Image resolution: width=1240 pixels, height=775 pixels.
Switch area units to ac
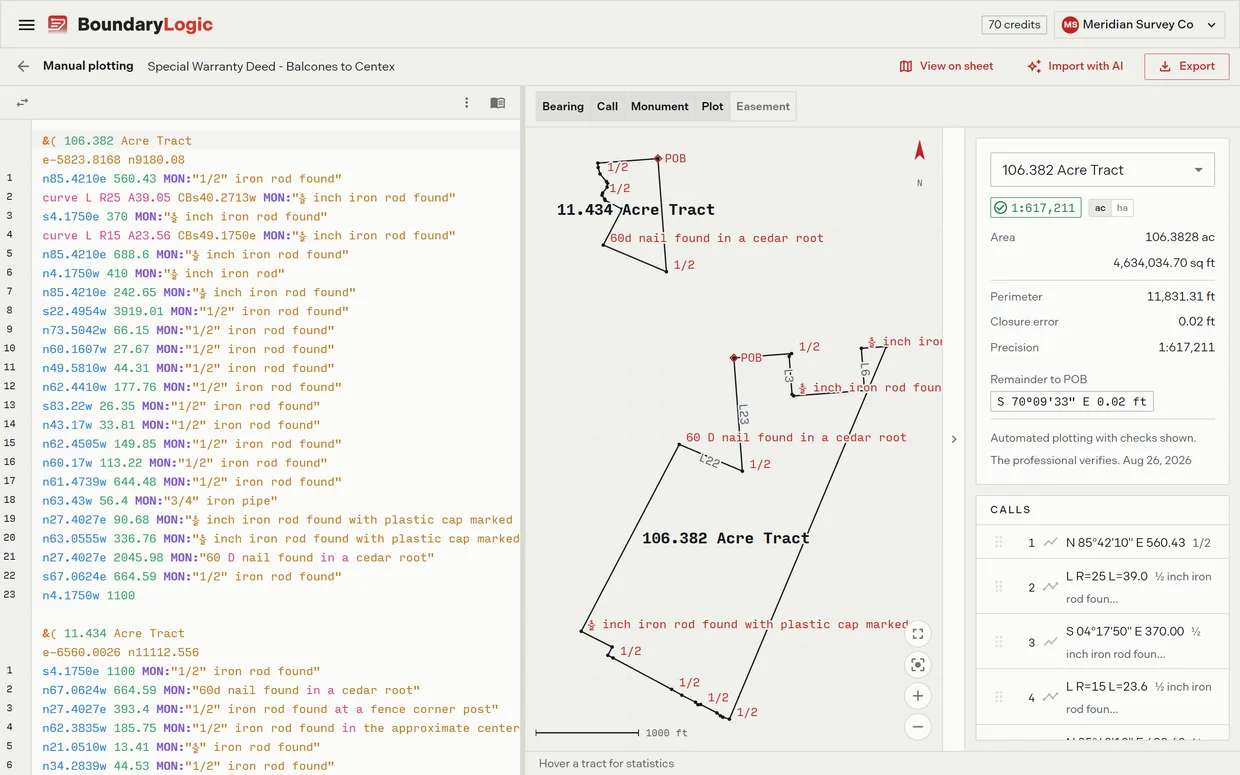pos(1100,208)
